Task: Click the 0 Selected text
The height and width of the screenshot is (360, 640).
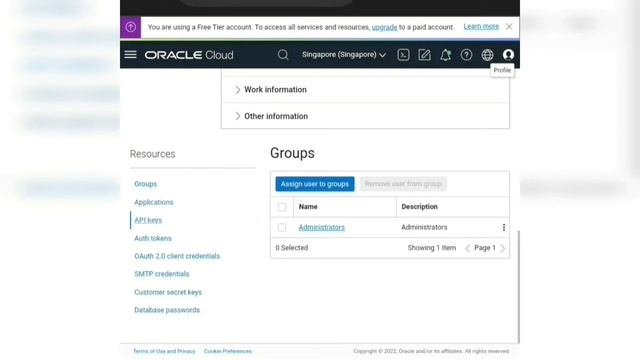Action: tap(291, 248)
